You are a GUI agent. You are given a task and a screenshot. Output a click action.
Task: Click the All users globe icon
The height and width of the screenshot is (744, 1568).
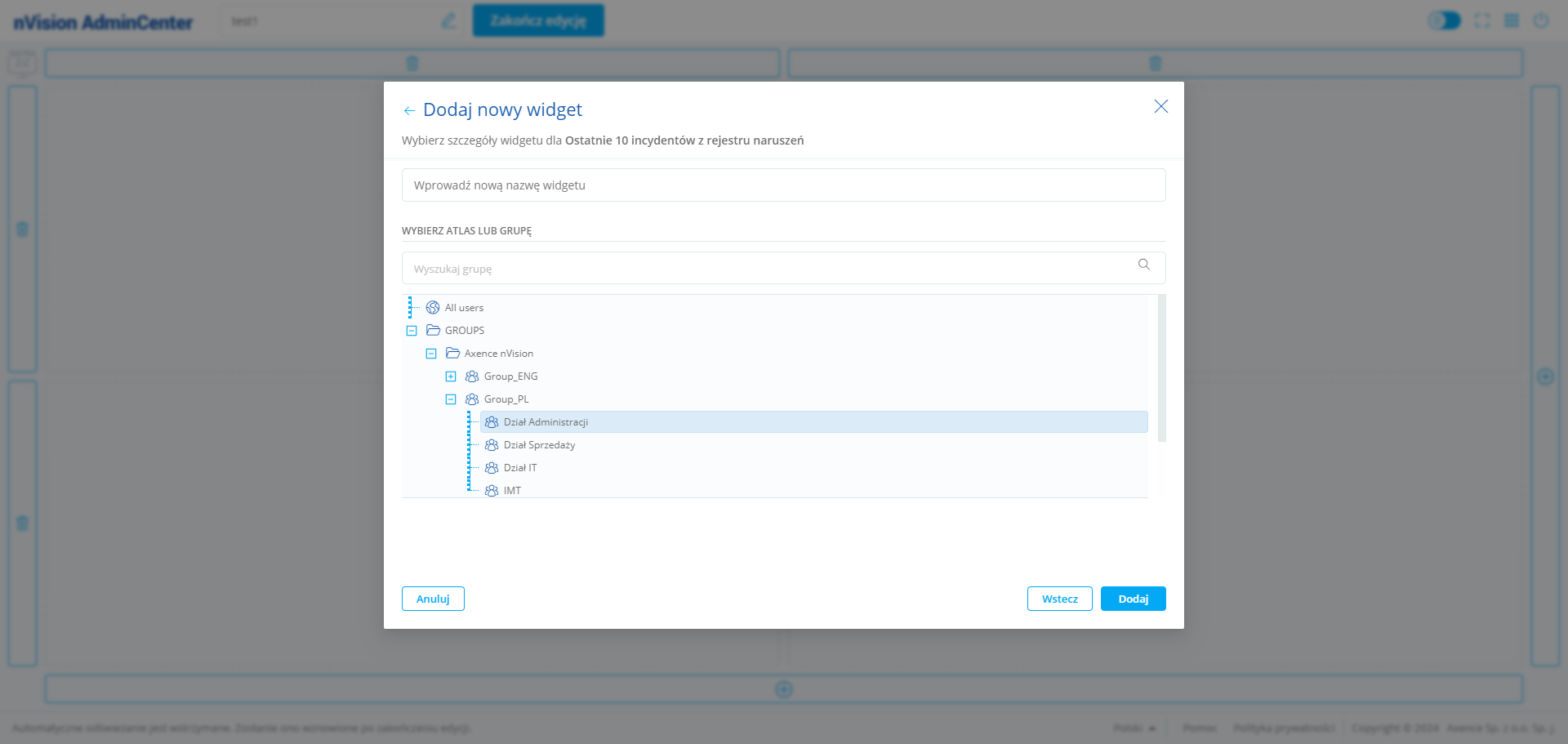pyautogui.click(x=433, y=308)
